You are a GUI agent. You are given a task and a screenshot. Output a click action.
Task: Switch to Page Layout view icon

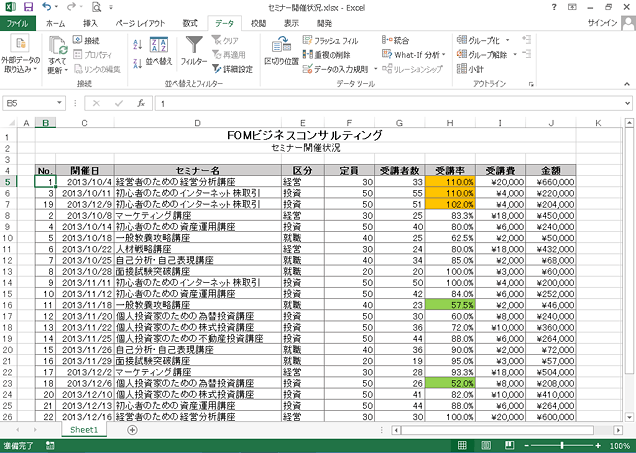click(486, 445)
